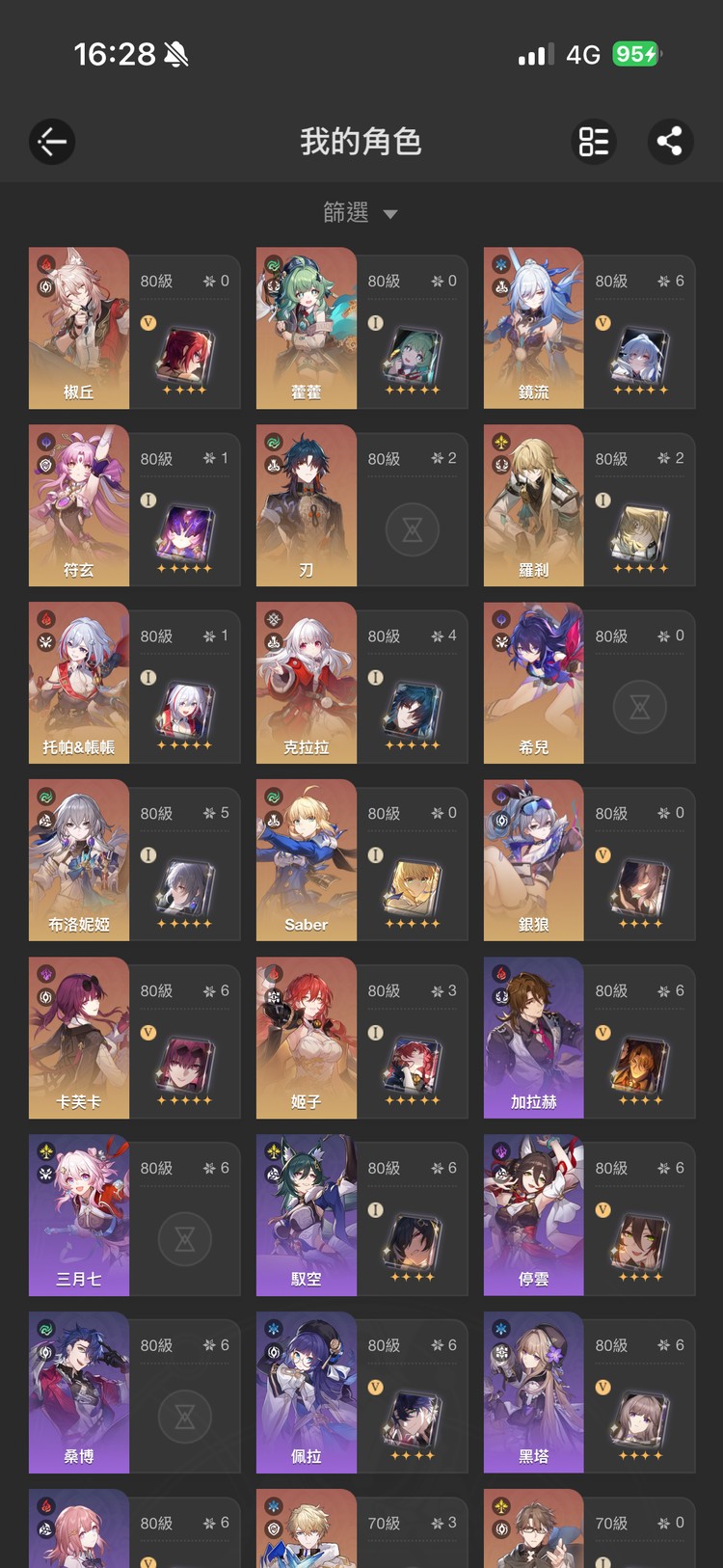Image resolution: width=723 pixels, height=1568 pixels.
Task: Tap empty light cone slot for 刃
Action: (x=413, y=528)
